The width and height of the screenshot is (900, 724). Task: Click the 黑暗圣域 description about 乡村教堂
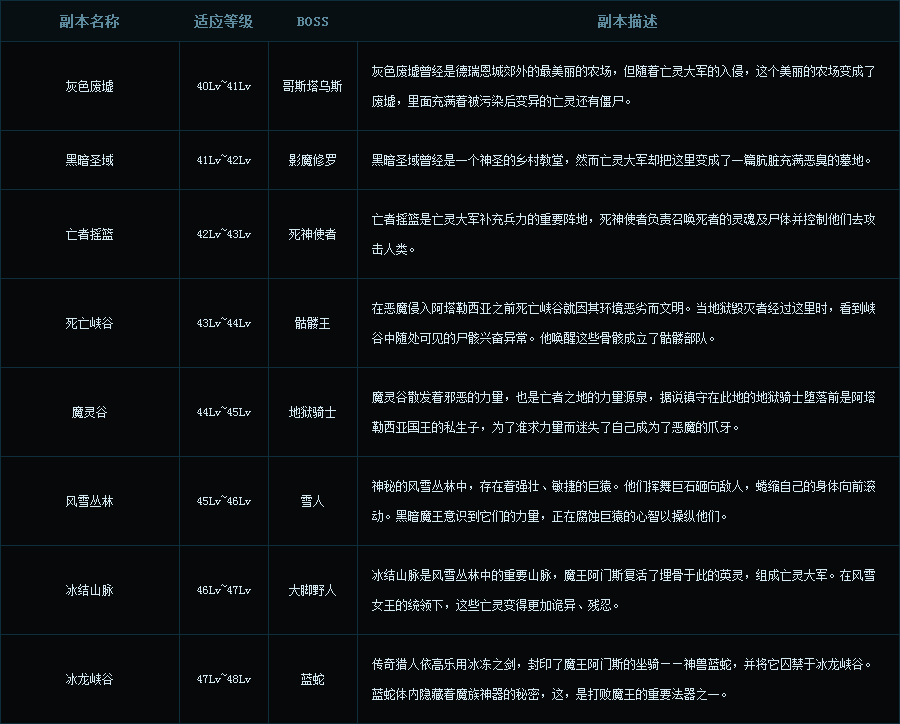[x=622, y=160]
